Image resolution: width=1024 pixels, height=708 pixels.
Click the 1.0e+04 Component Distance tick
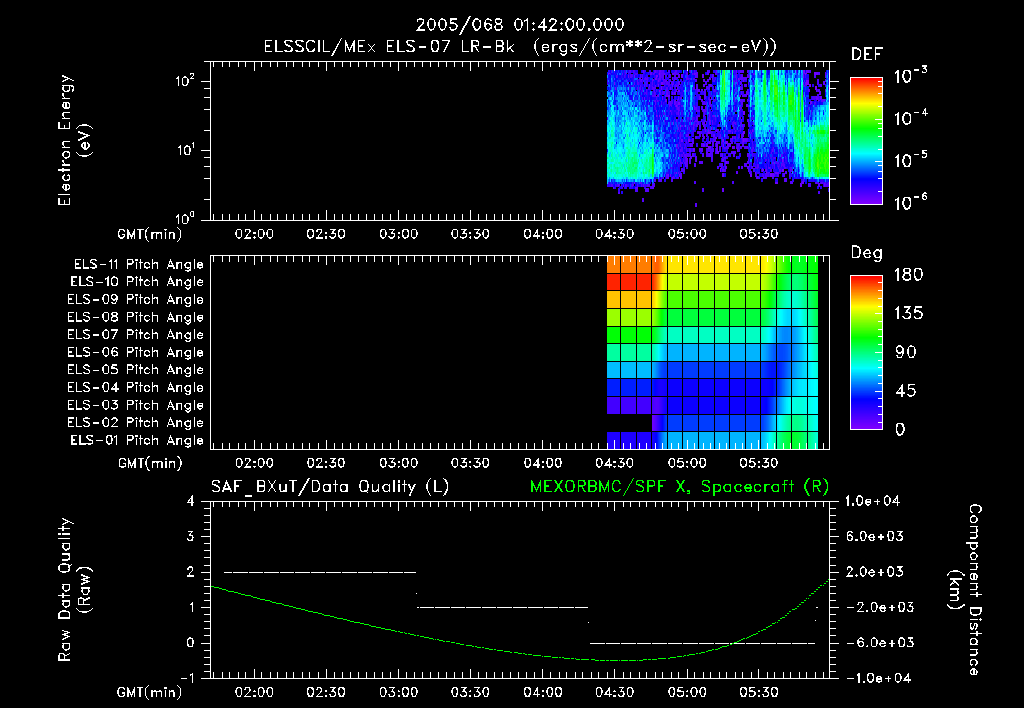pyautogui.click(x=872, y=502)
